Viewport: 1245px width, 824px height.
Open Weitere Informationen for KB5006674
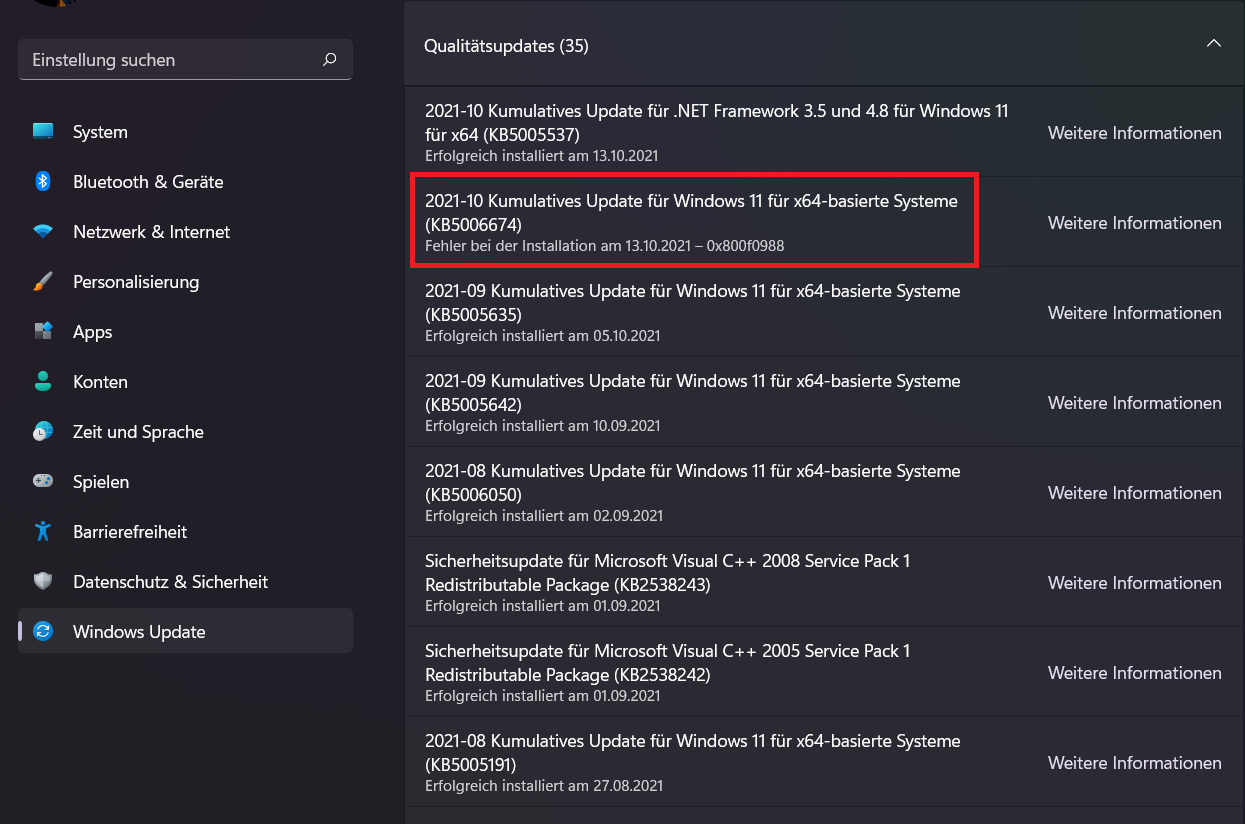[1134, 223]
